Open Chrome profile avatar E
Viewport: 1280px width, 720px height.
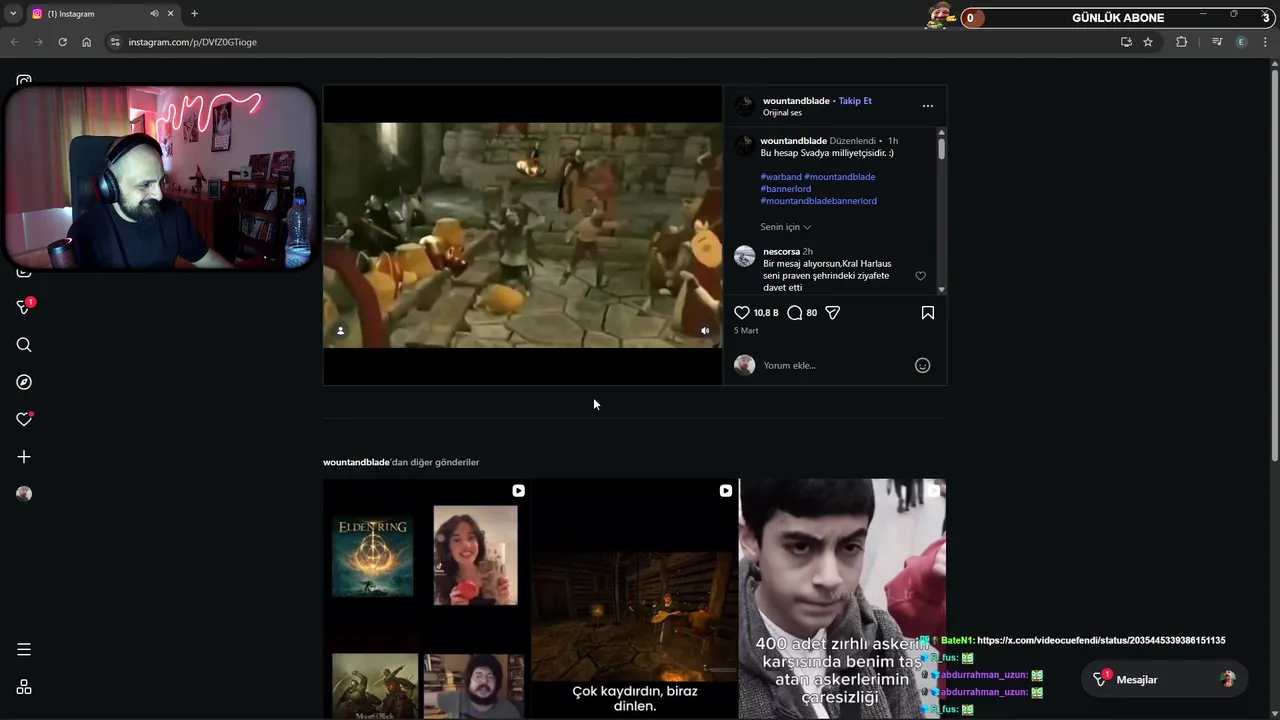point(1242,42)
